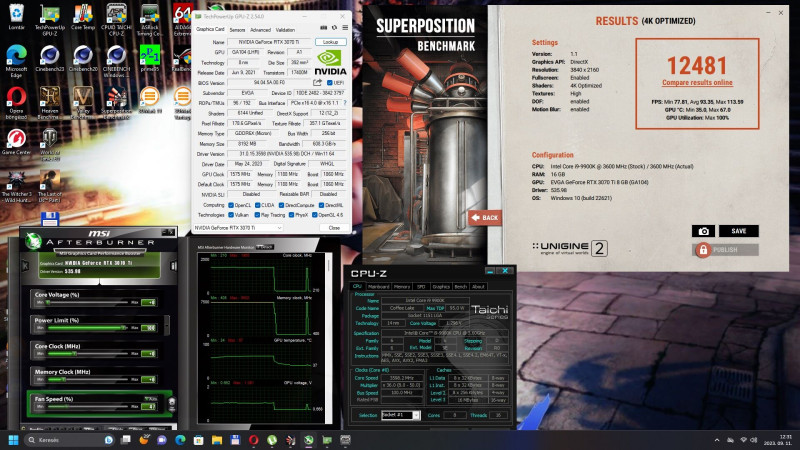Click the Afterburner fan user-define icon
The height and width of the screenshot is (450, 800).
click(x=172, y=404)
